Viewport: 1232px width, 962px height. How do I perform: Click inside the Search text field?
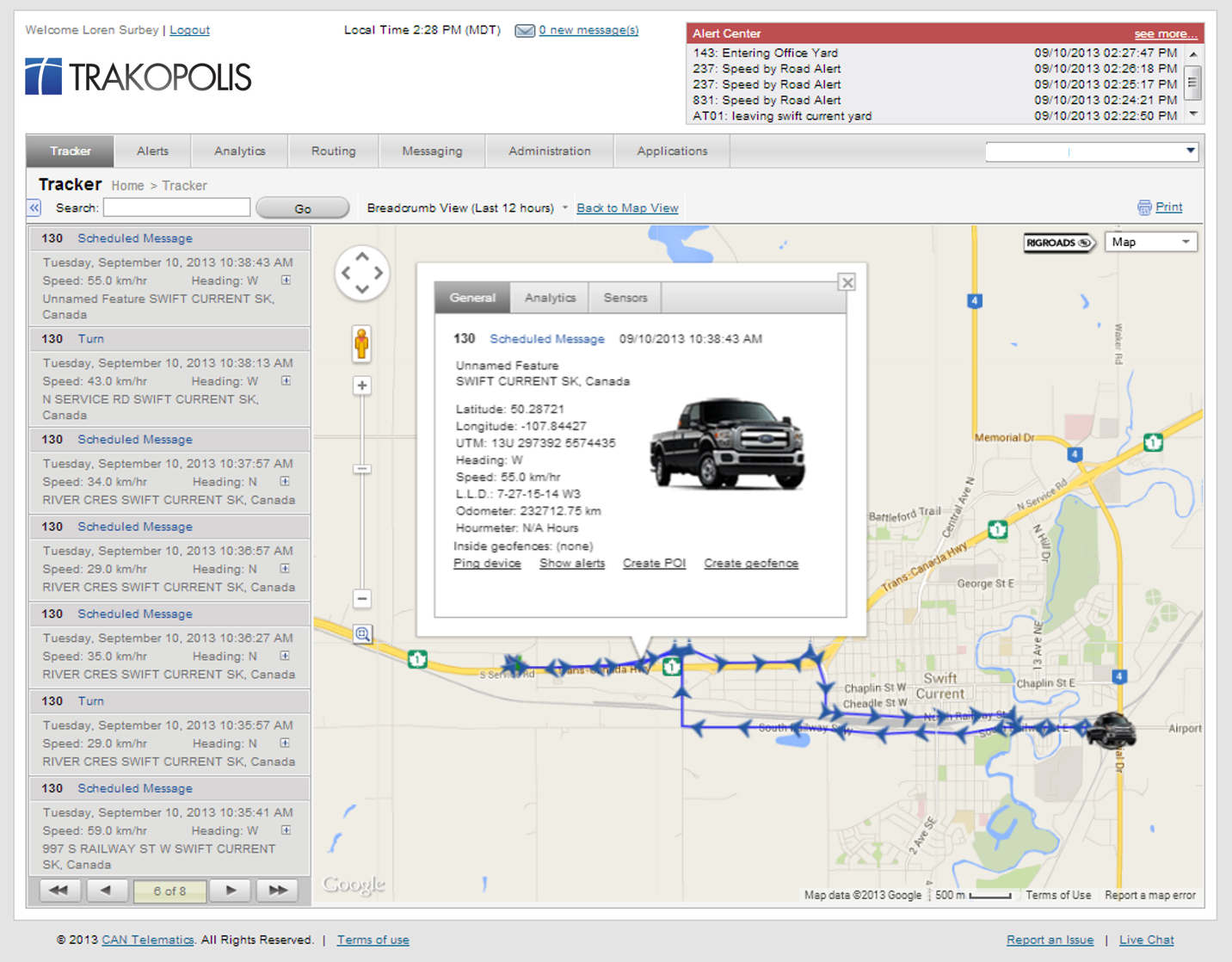(176, 207)
